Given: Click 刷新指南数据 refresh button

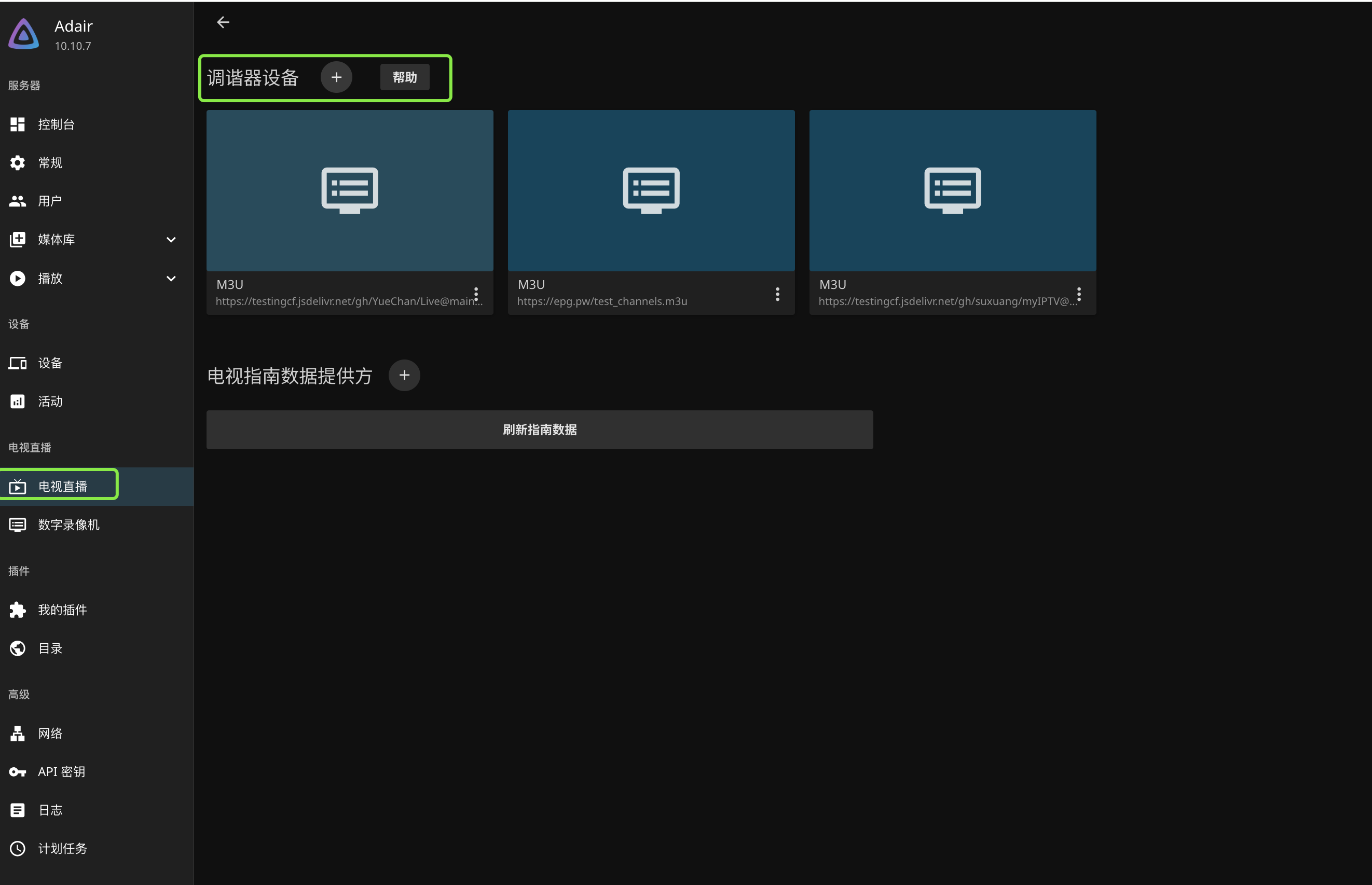Looking at the screenshot, I should (x=539, y=430).
